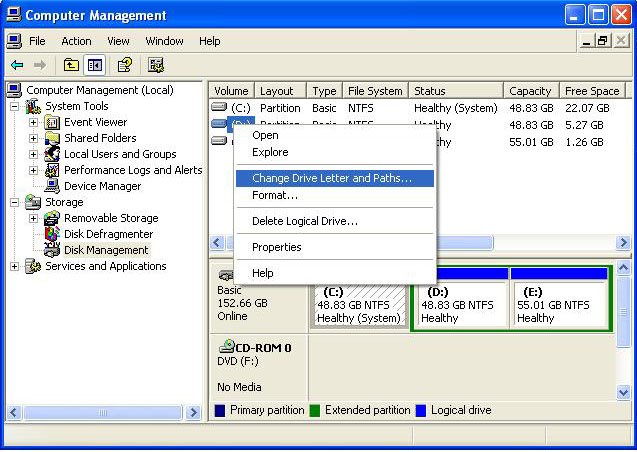This screenshot has width=637, height=452.
Task: Open the File menu
Action: click(37, 41)
